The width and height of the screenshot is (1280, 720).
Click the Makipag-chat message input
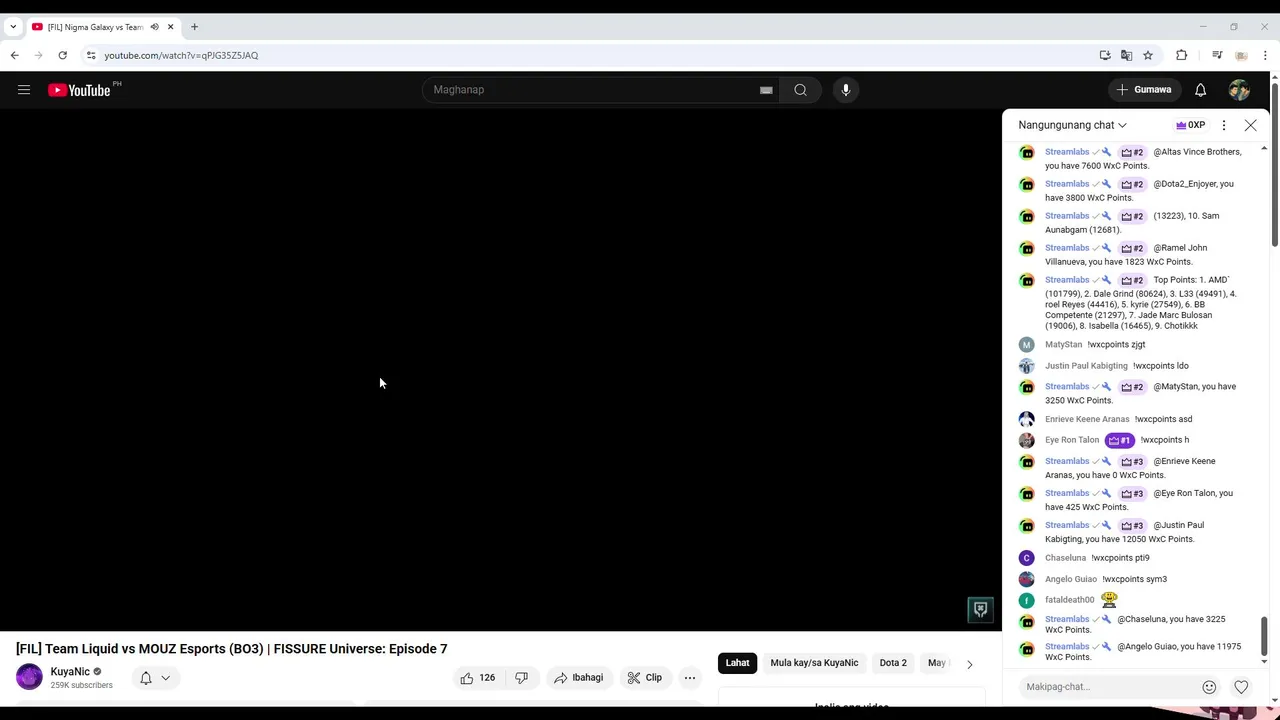1108,687
